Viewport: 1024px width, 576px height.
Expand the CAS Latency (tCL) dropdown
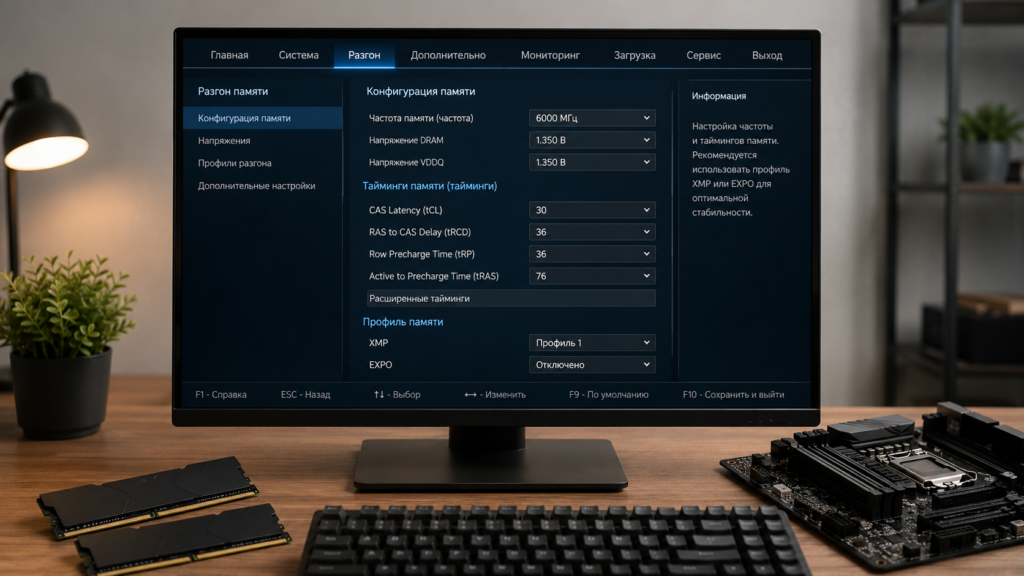592,210
